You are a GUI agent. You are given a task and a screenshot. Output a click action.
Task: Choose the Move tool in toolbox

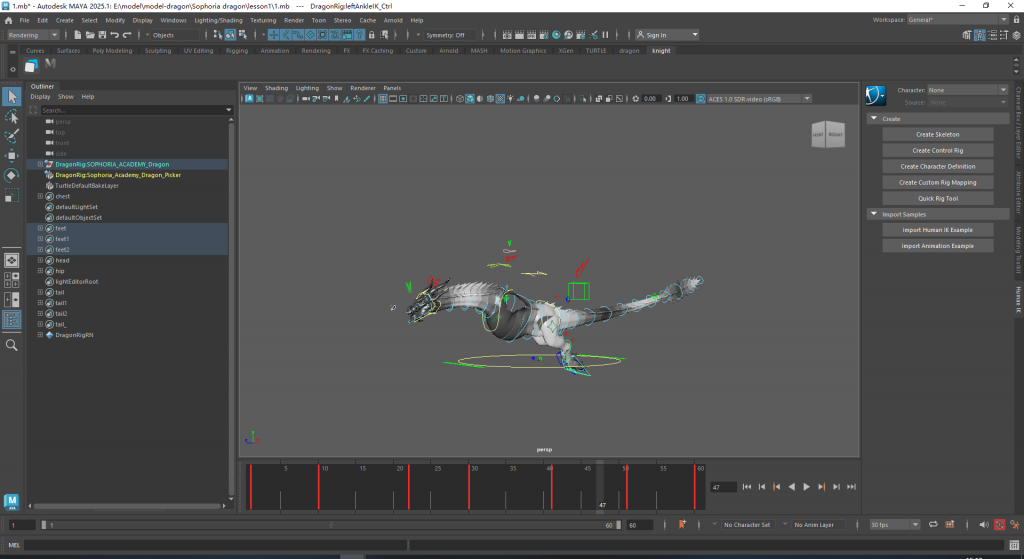point(12,156)
